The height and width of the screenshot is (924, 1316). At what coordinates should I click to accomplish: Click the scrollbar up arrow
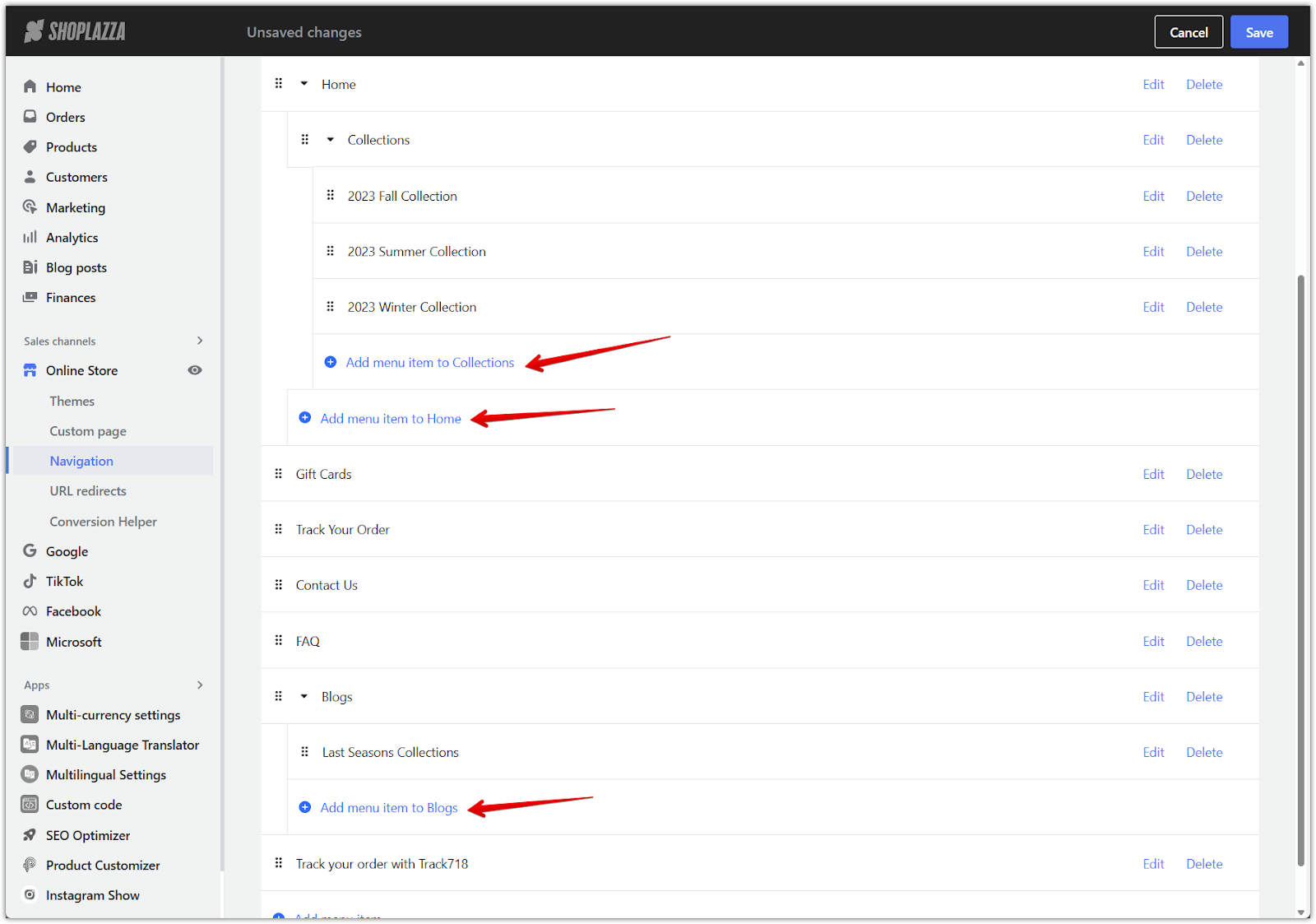tap(1300, 63)
